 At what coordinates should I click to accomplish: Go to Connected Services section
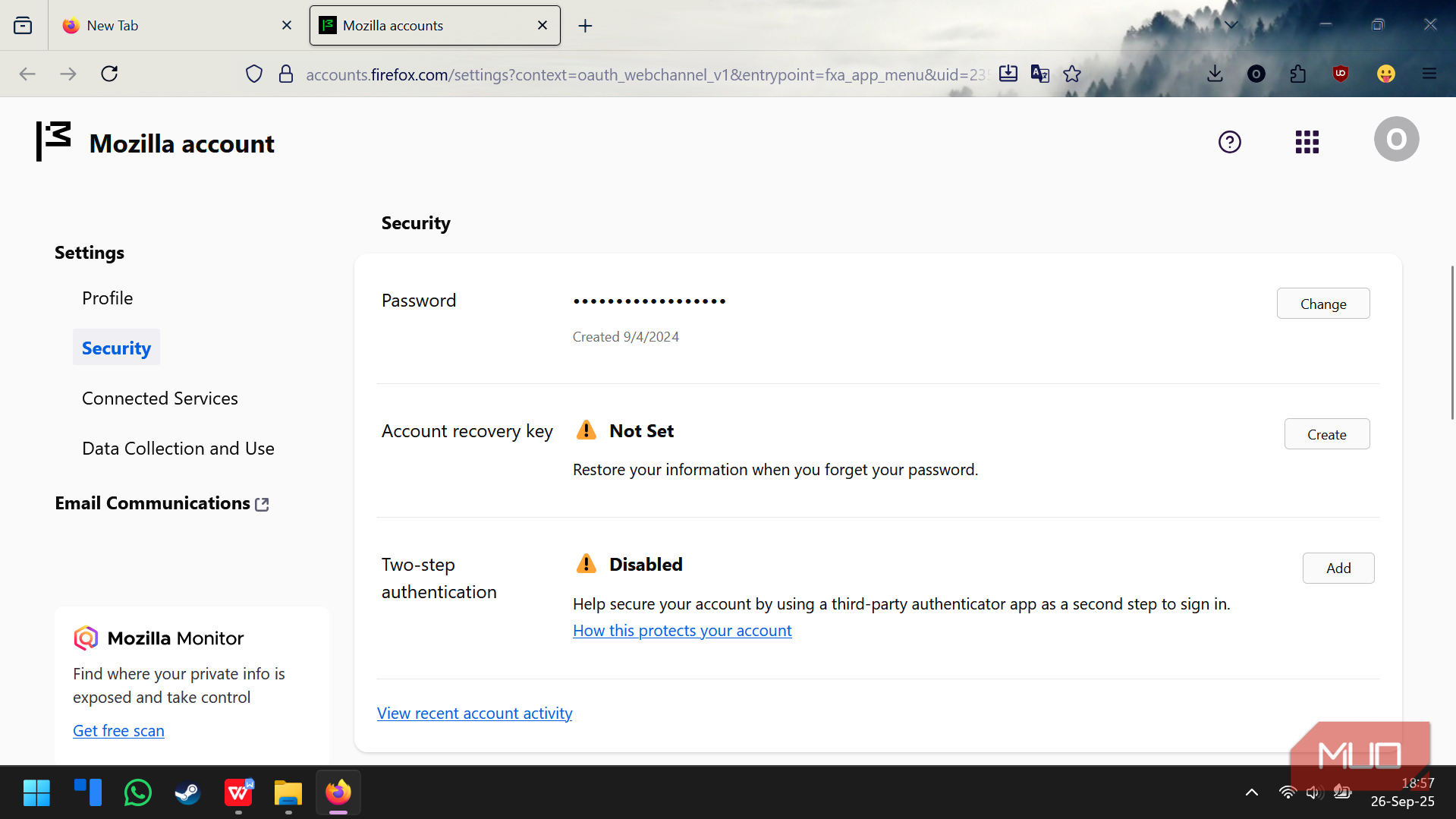(160, 398)
